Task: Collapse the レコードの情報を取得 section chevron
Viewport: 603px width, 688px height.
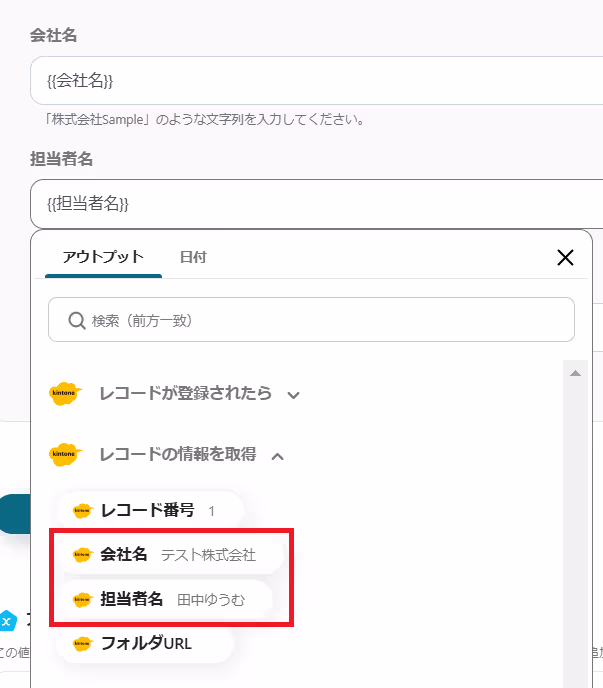Action: [277, 457]
